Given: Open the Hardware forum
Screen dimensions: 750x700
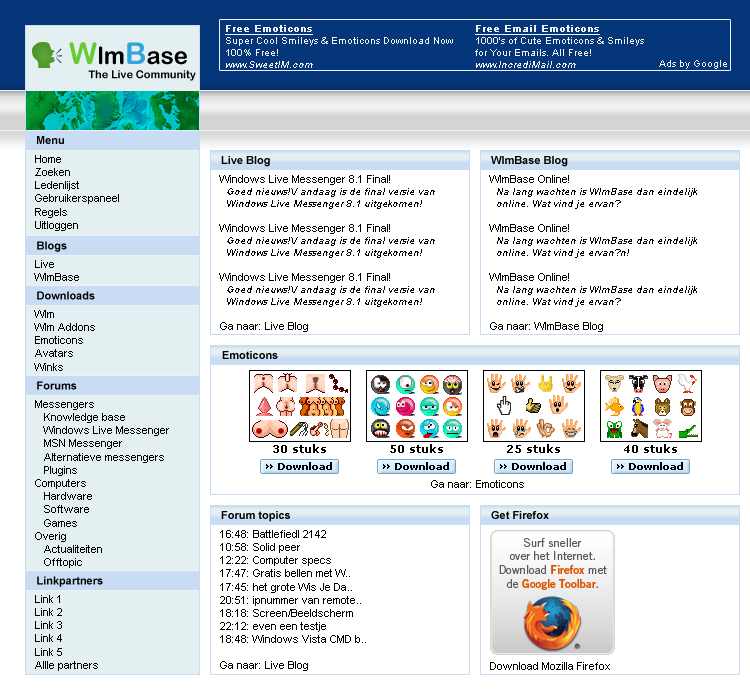Looking at the screenshot, I should [68, 496].
